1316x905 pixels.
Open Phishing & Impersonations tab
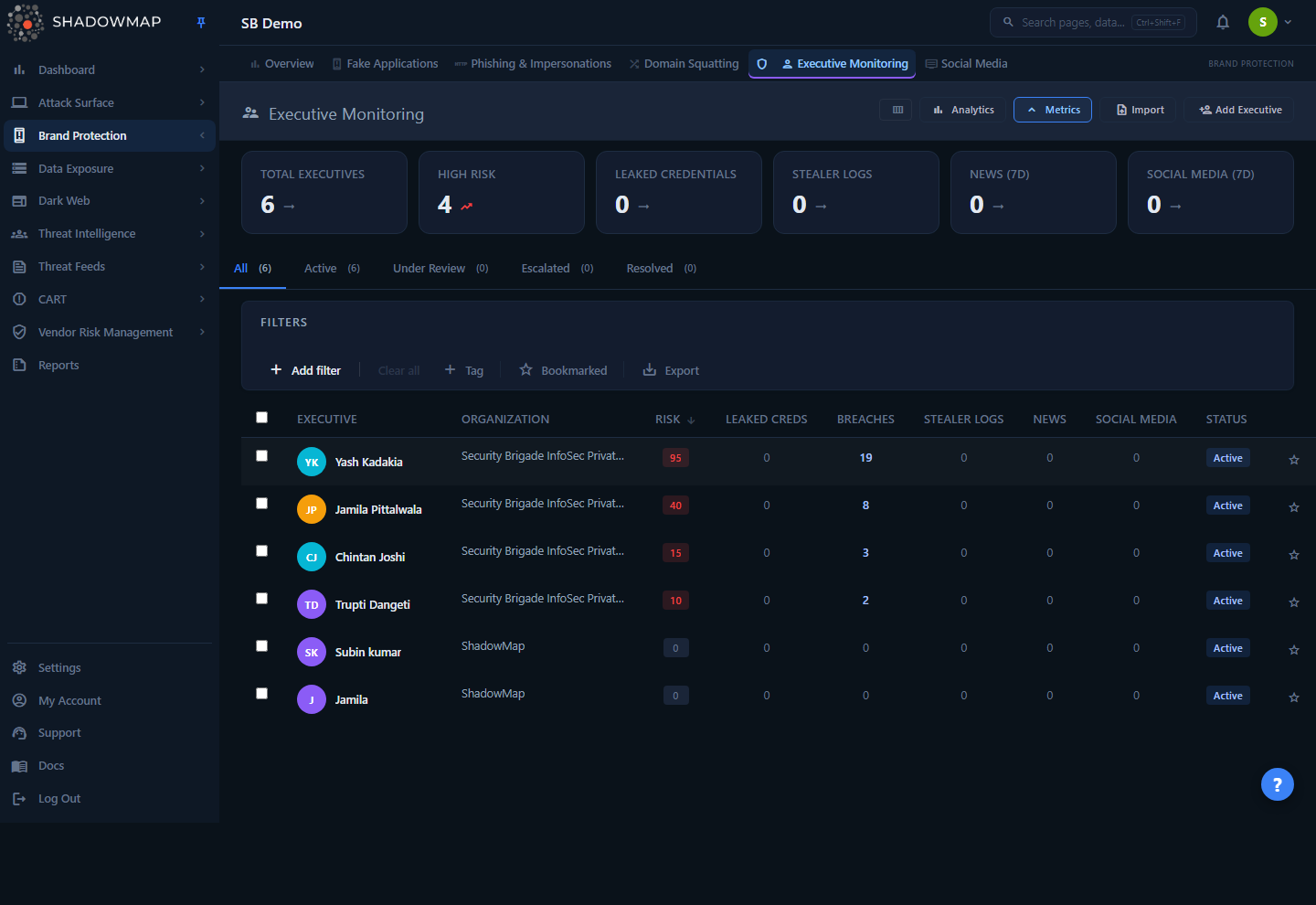coord(533,64)
